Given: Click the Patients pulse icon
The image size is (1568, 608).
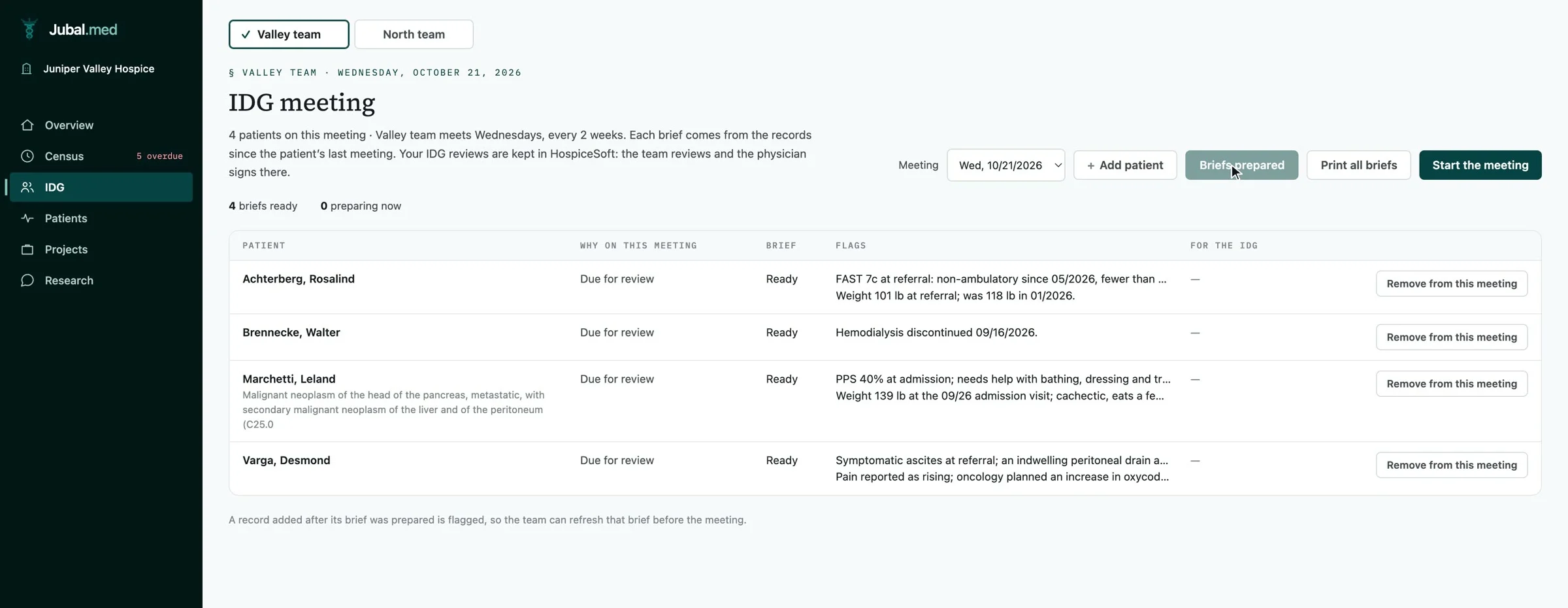Looking at the screenshot, I should (27, 218).
